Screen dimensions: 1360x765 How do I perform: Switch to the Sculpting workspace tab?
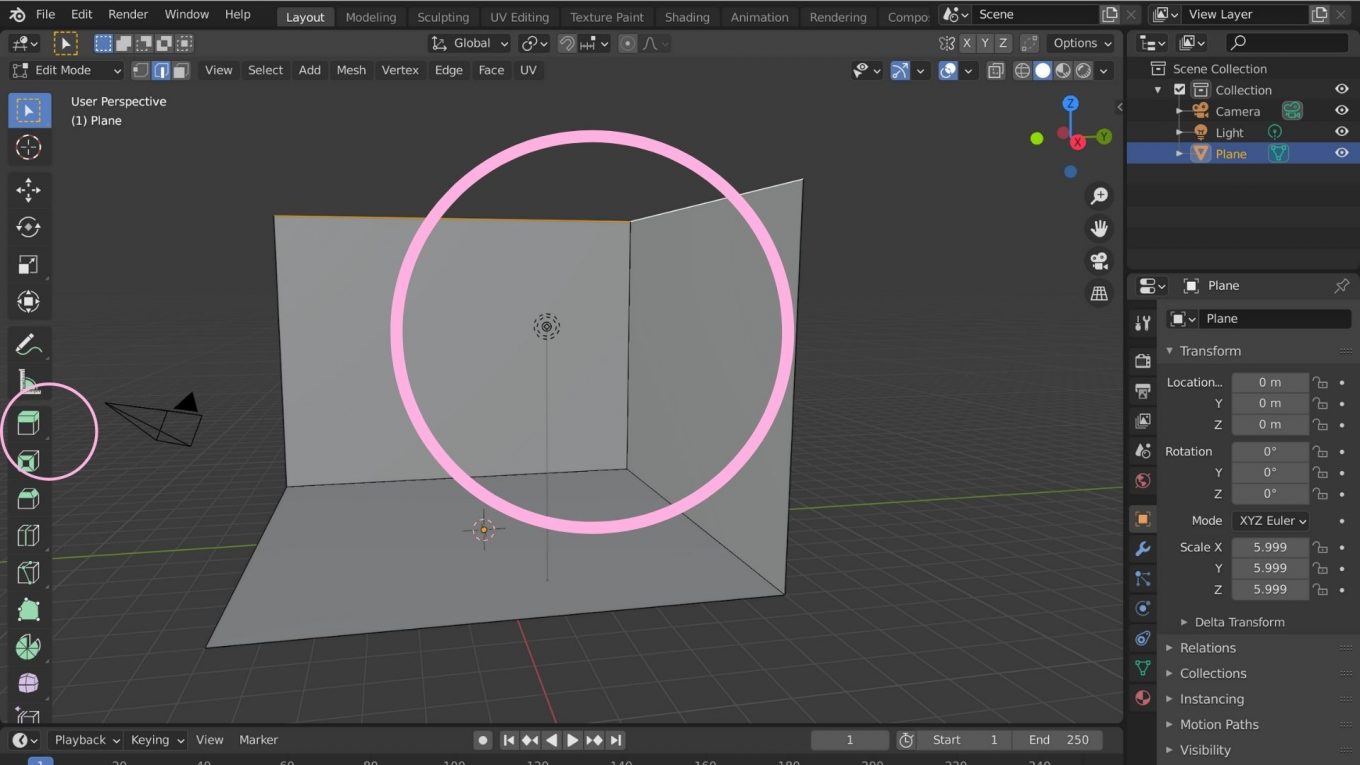[443, 16]
